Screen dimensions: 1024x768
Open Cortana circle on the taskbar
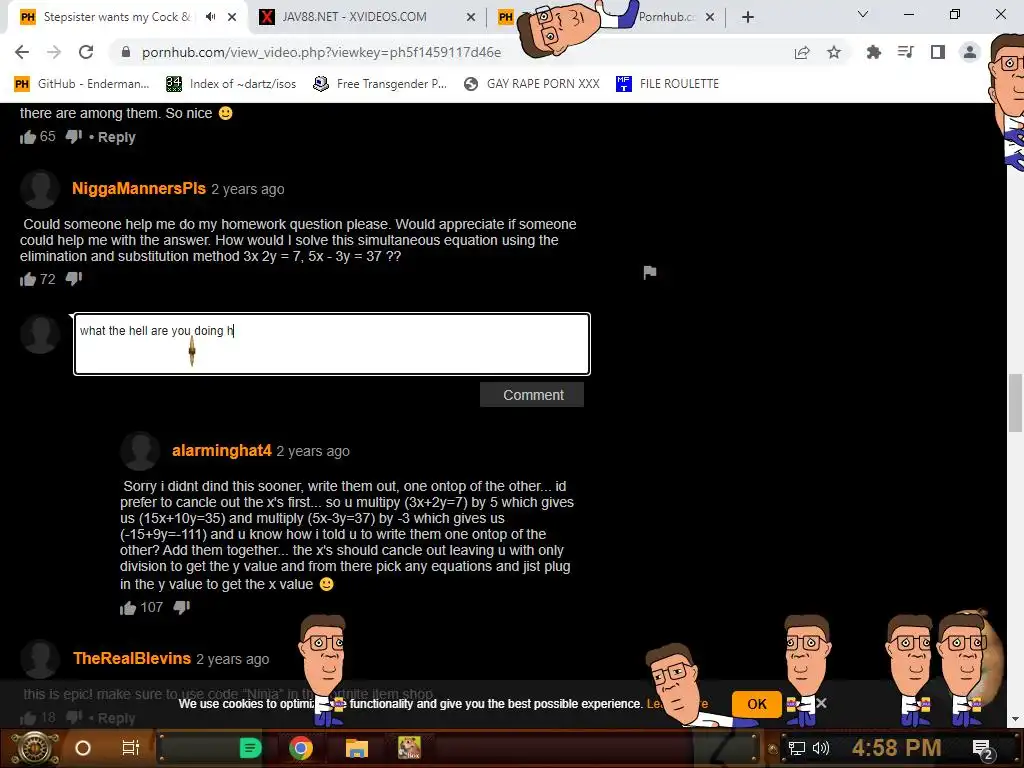coord(83,748)
